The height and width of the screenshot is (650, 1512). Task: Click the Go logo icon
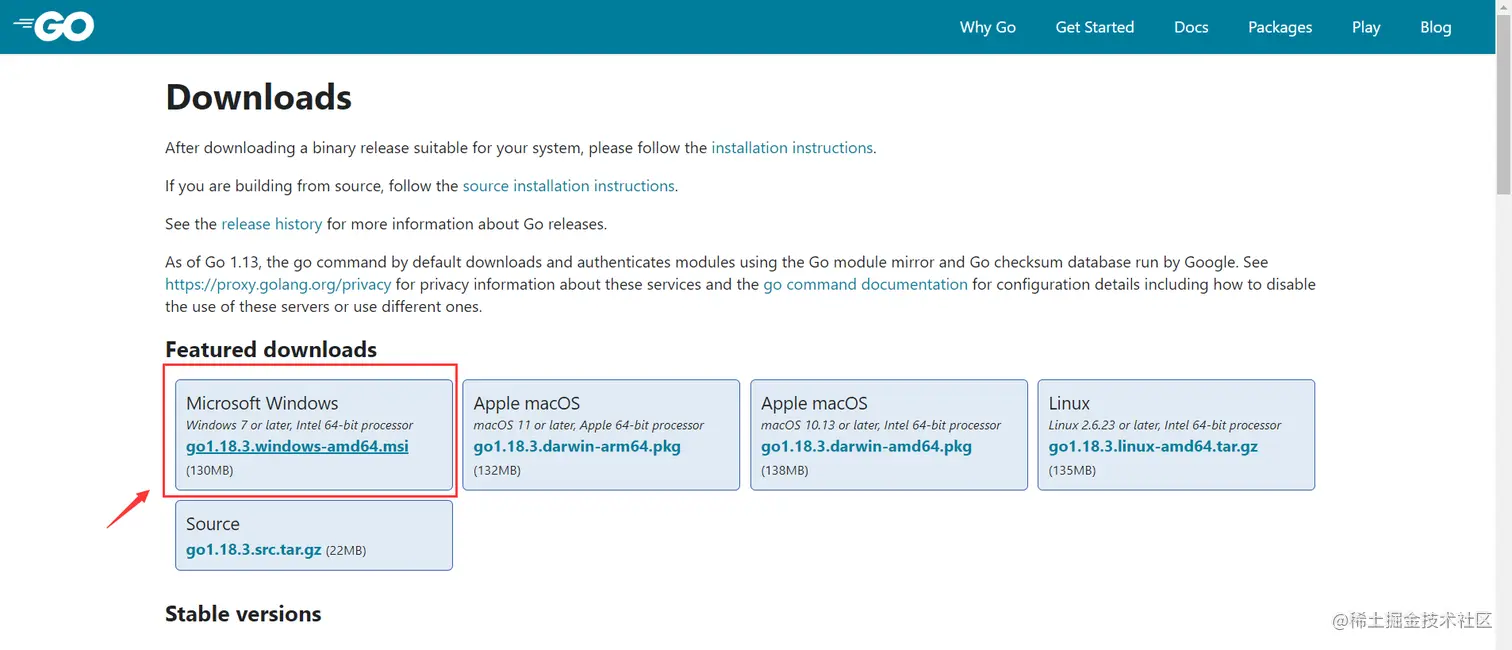[x=55, y=27]
